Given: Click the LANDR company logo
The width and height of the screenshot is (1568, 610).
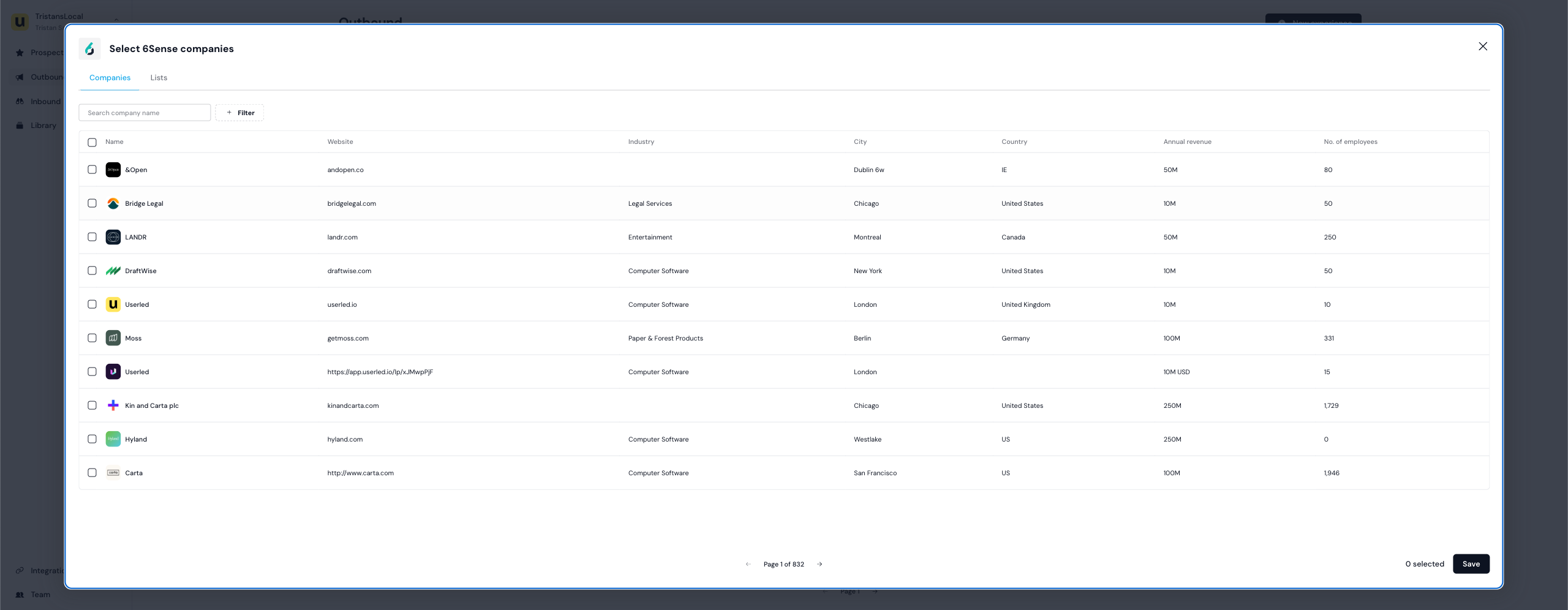Looking at the screenshot, I should [113, 237].
